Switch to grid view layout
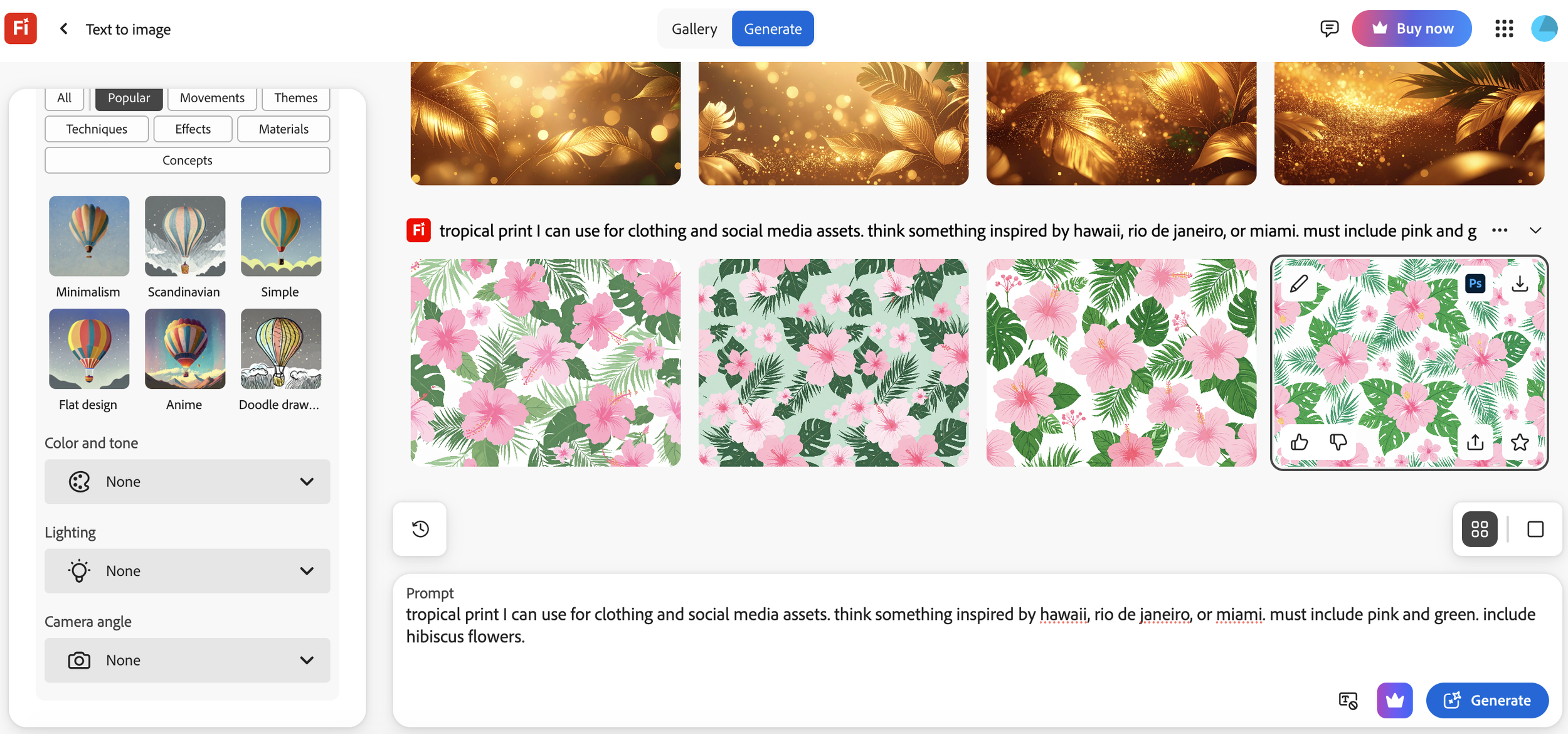 [1480, 529]
